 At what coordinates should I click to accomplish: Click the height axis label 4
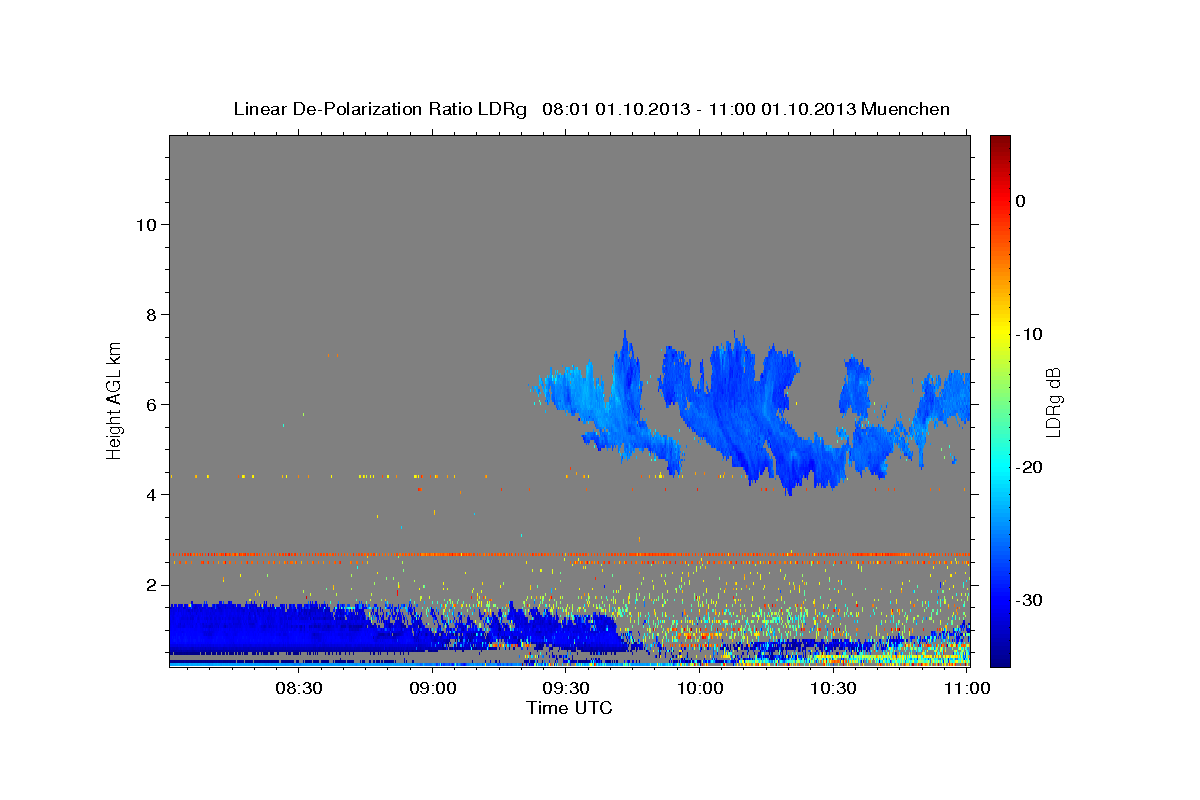(x=151, y=494)
